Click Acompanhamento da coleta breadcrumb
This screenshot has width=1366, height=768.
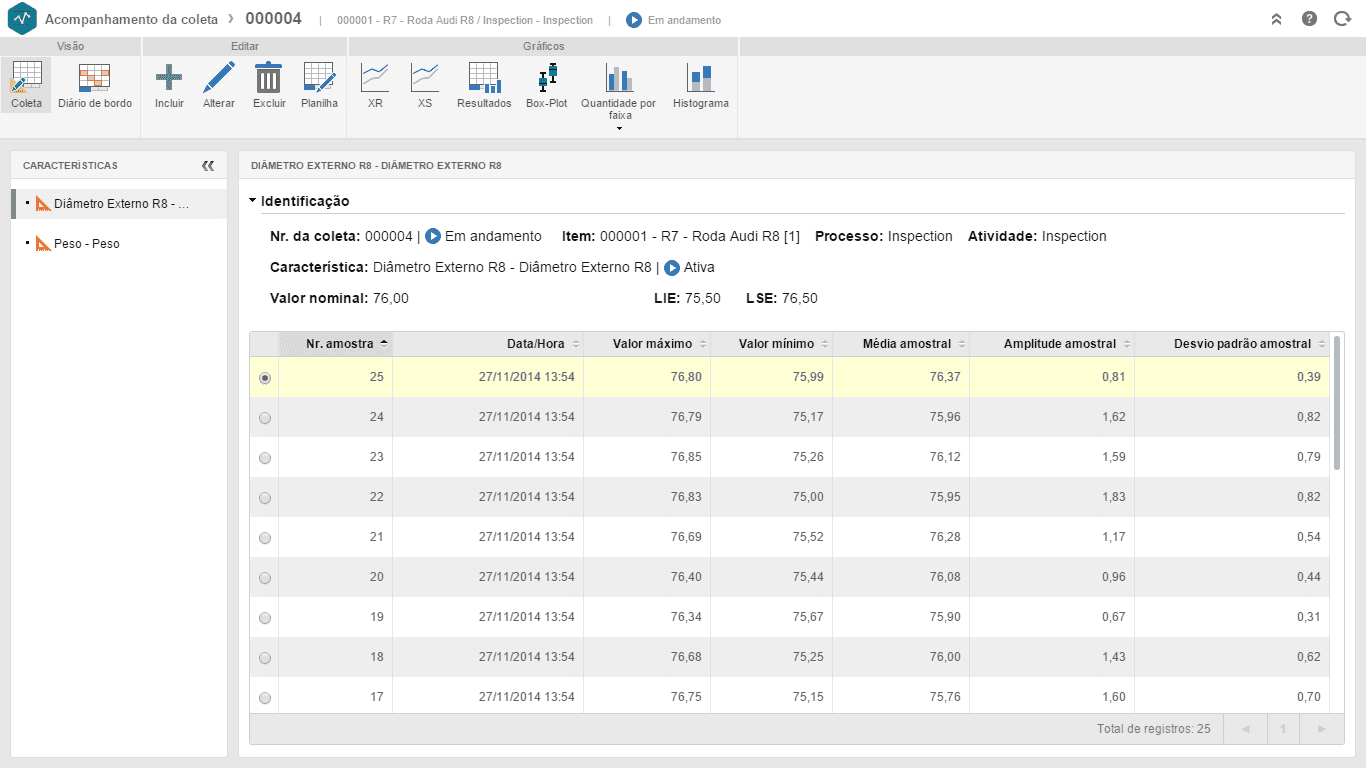click(132, 19)
